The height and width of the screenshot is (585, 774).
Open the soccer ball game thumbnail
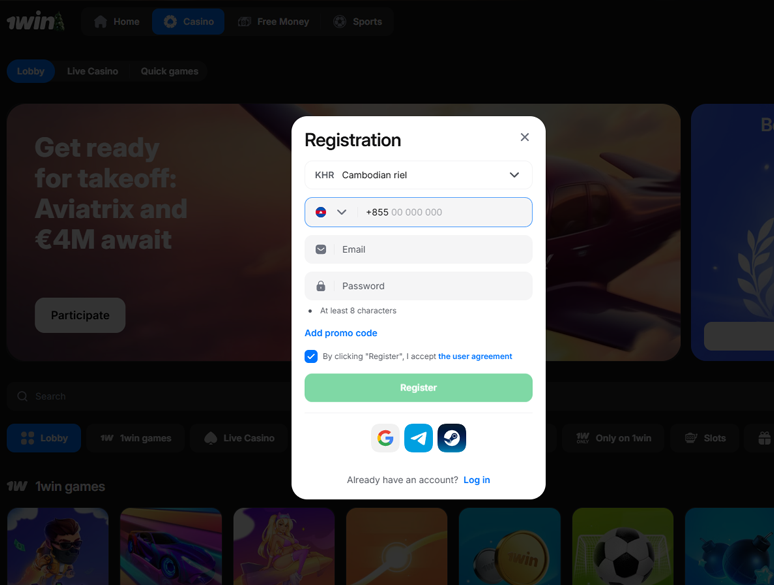point(622,546)
